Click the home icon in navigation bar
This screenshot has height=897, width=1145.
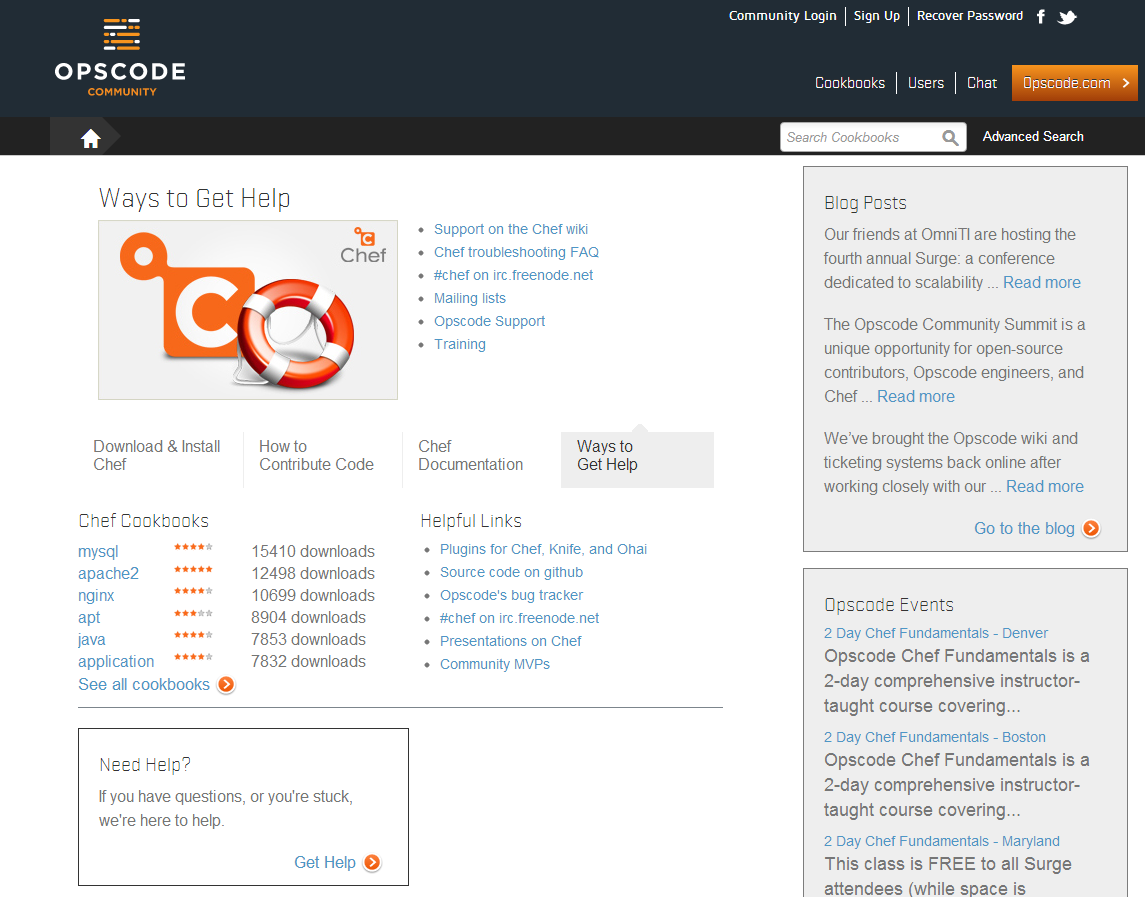pyautogui.click(x=90, y=138)
